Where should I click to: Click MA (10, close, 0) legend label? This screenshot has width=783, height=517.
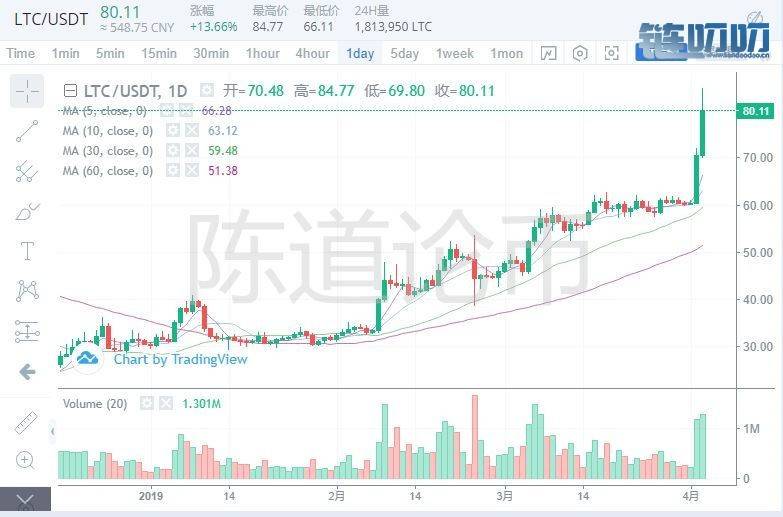point(107,131)
